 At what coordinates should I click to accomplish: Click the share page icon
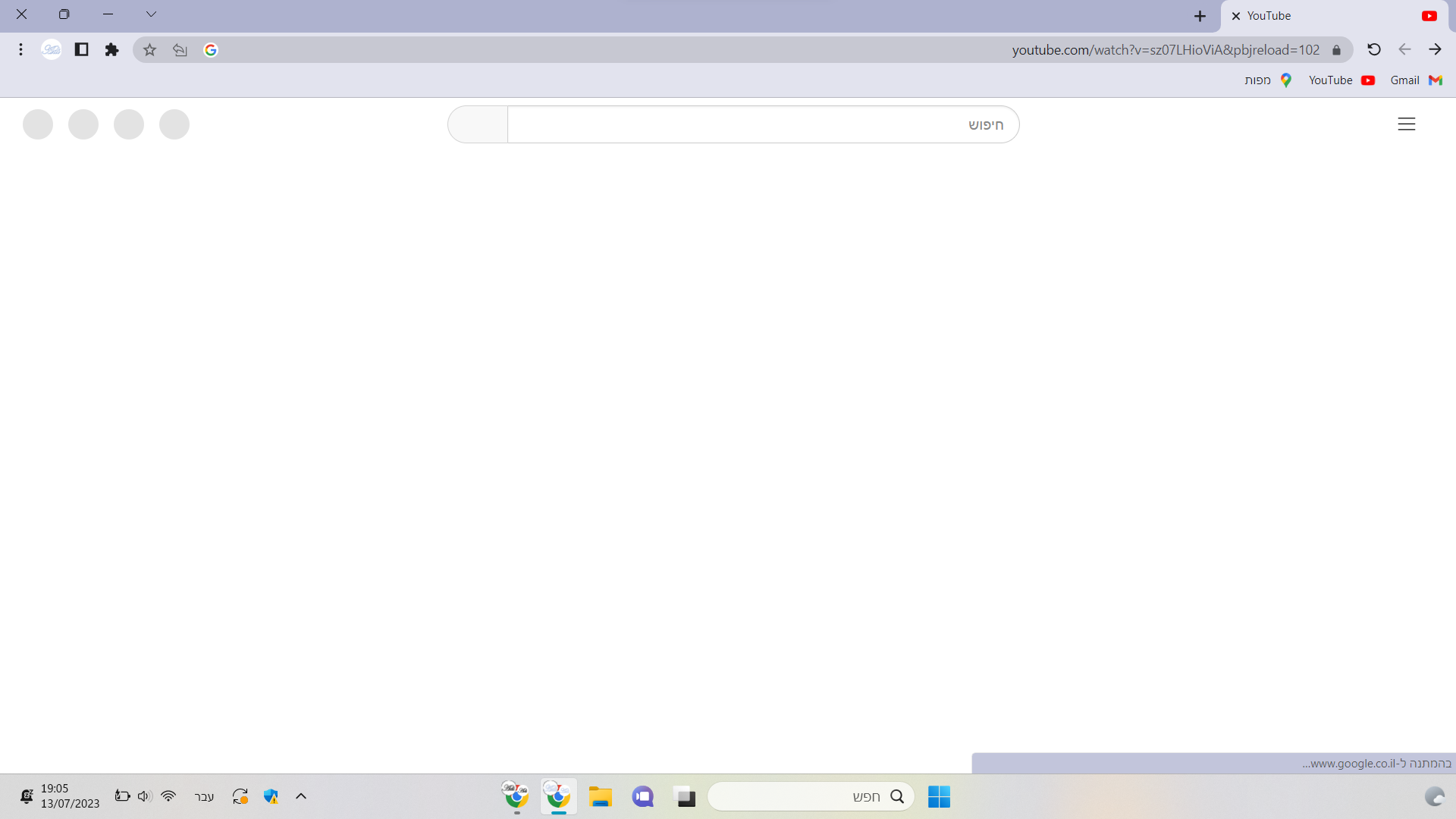click(180, 50)
